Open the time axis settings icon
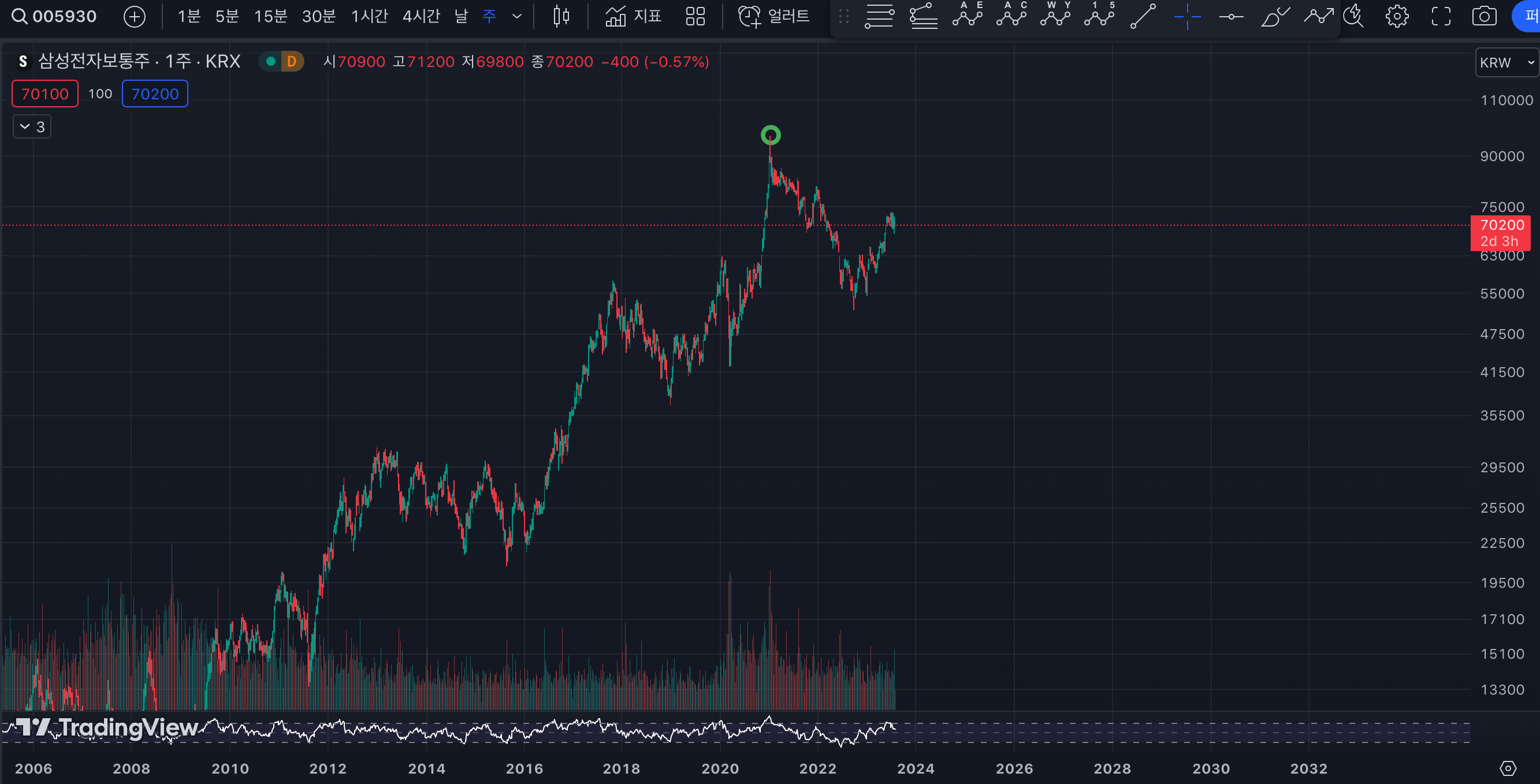This screenshot has height=784, width=1540. (x=1508, y=768)
